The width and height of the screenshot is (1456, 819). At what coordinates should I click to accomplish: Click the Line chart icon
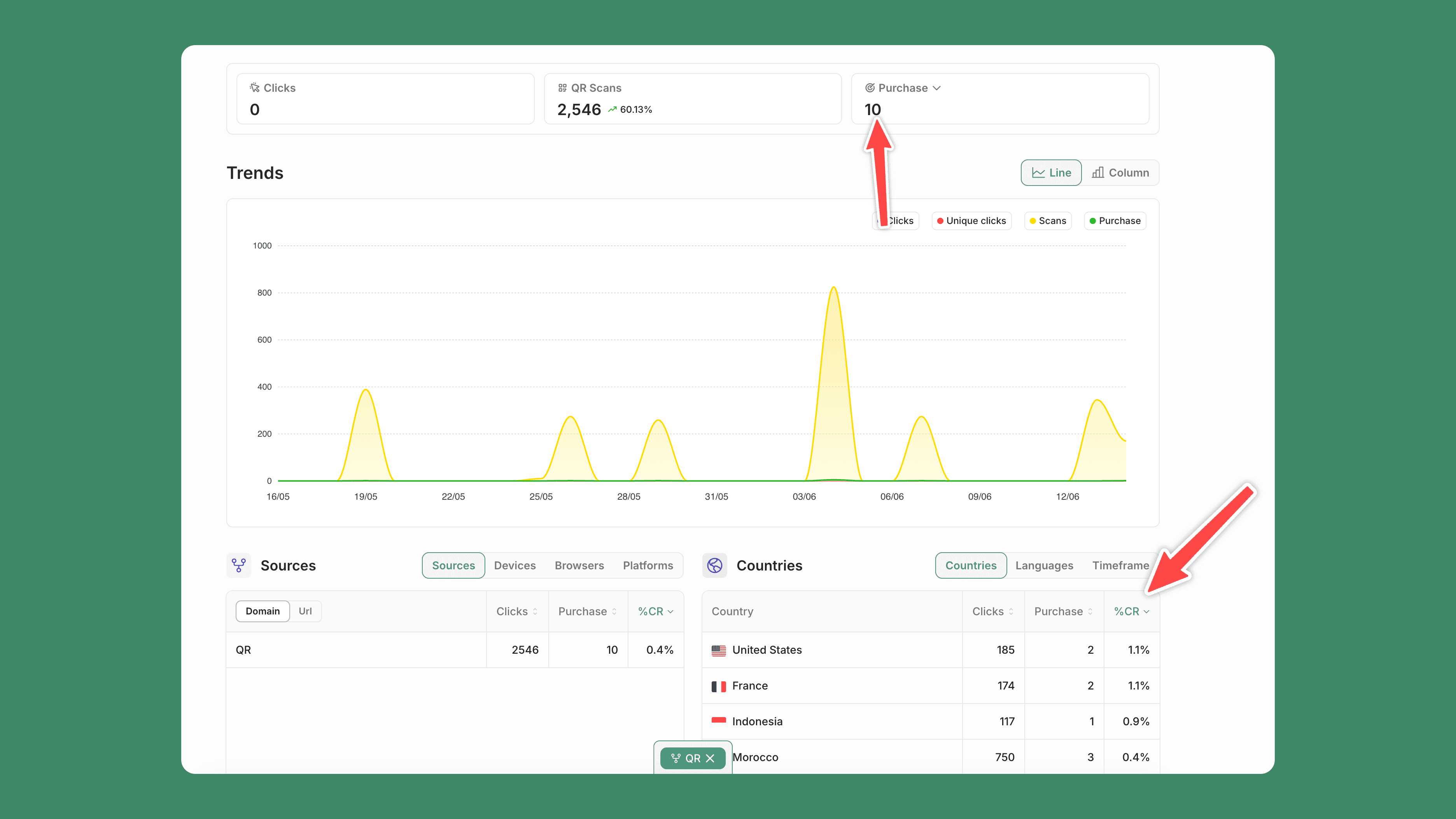pyautogui.click(x=1038, y=173)
